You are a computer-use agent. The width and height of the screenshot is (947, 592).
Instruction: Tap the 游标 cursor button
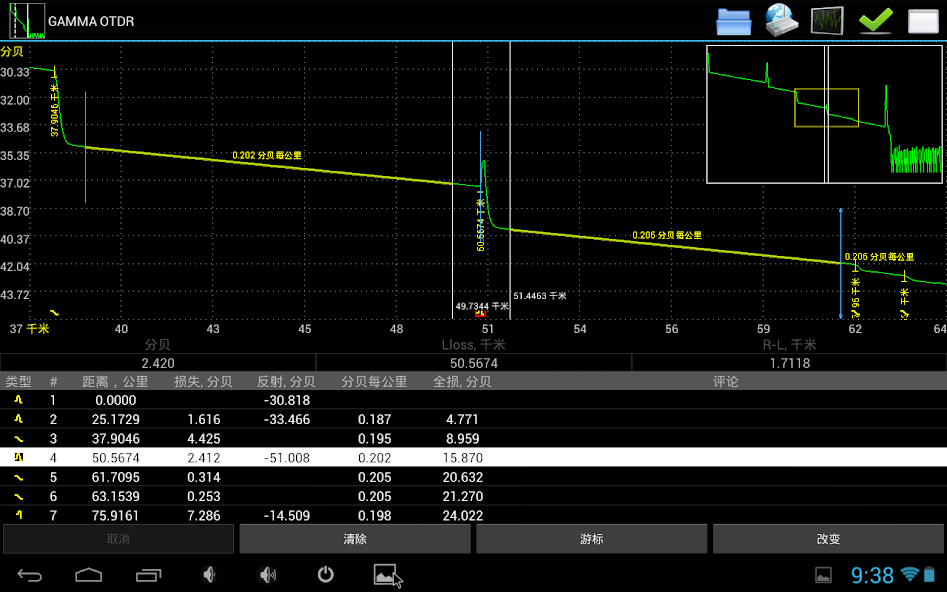coord(590,538)
